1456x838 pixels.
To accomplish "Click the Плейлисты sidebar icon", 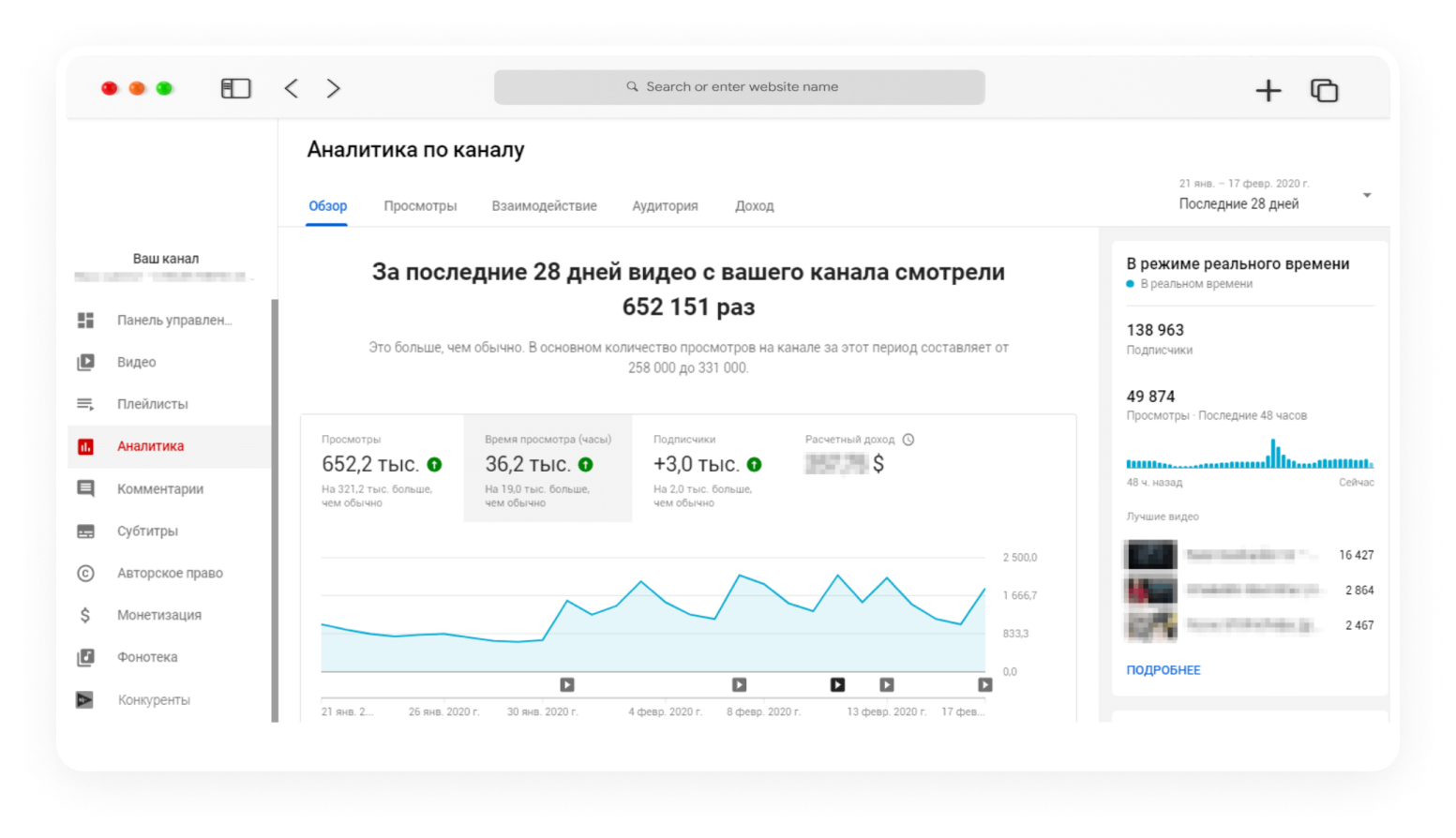I will (x=85, y=404).
